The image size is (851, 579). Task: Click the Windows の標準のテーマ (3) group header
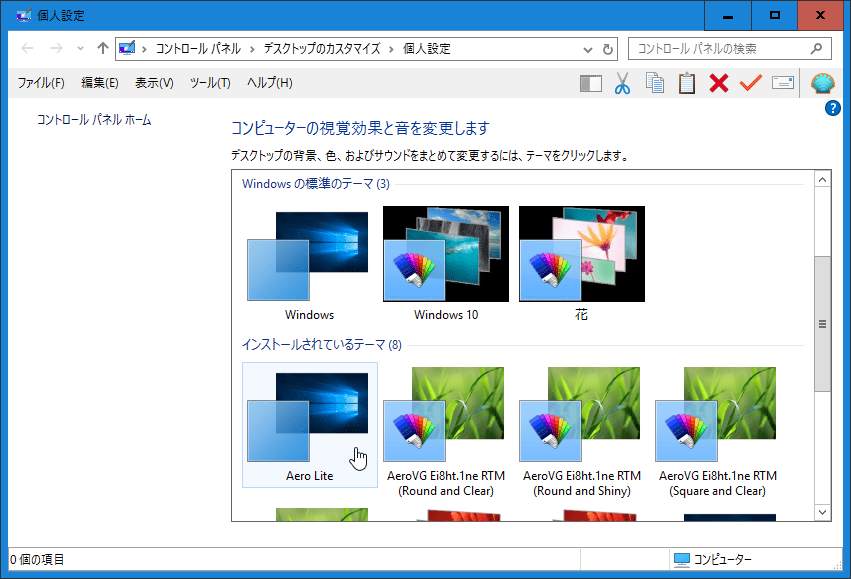[316, 184]
